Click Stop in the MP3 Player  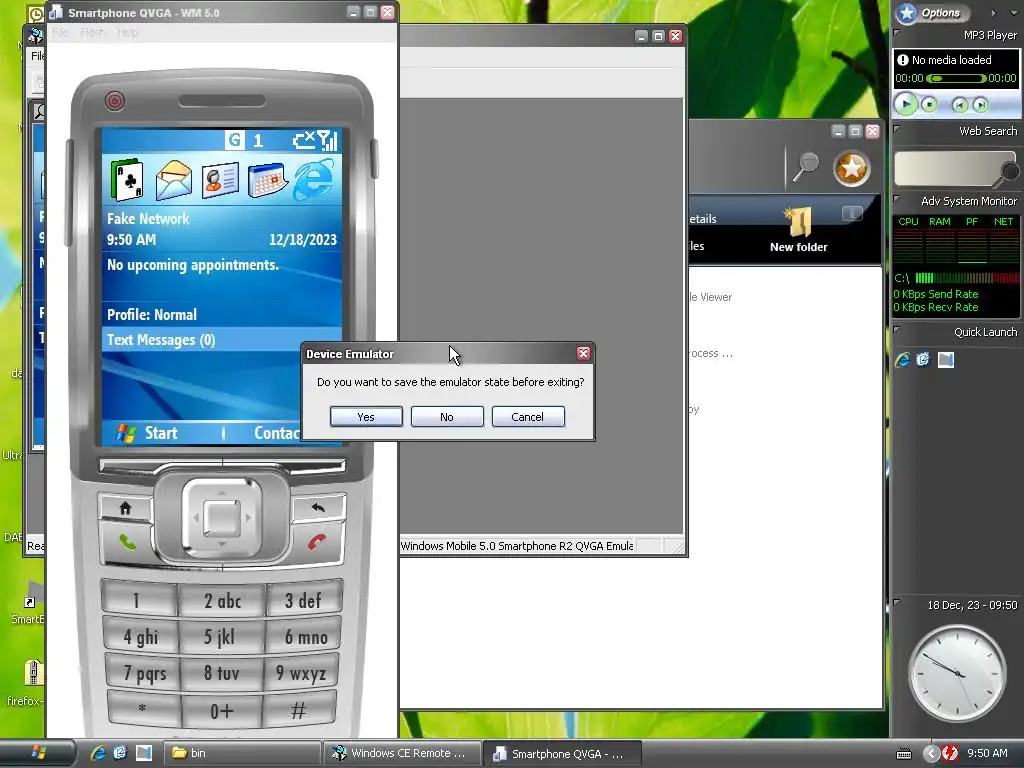coord(929,104)
